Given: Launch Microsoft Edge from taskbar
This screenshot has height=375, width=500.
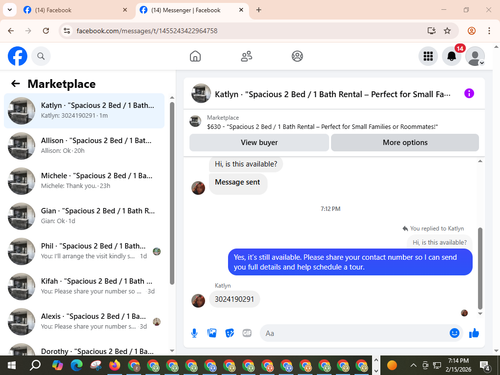Looking at the screenshot, I should tap(77, 366).
